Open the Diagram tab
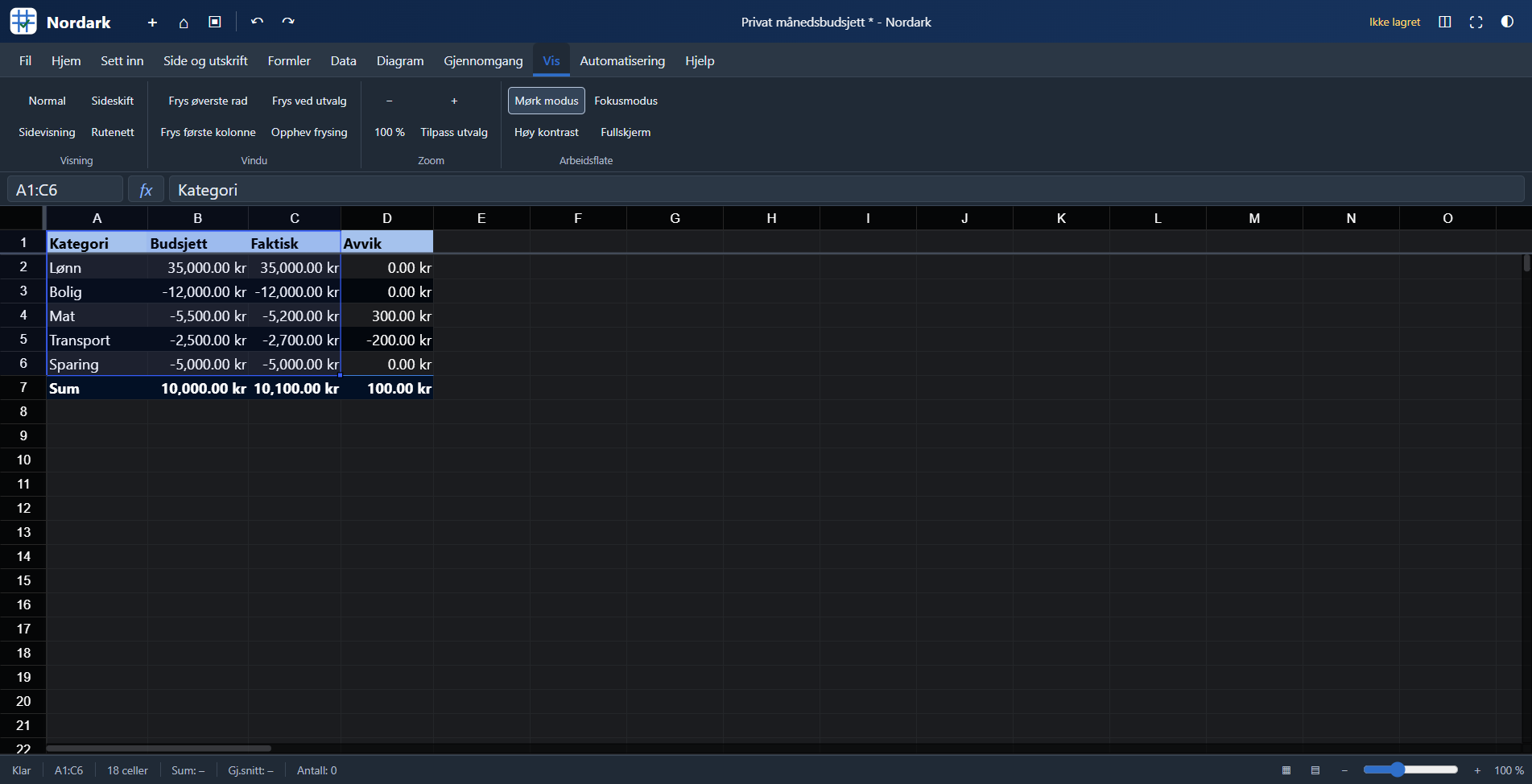 click(x=400, y=60)
